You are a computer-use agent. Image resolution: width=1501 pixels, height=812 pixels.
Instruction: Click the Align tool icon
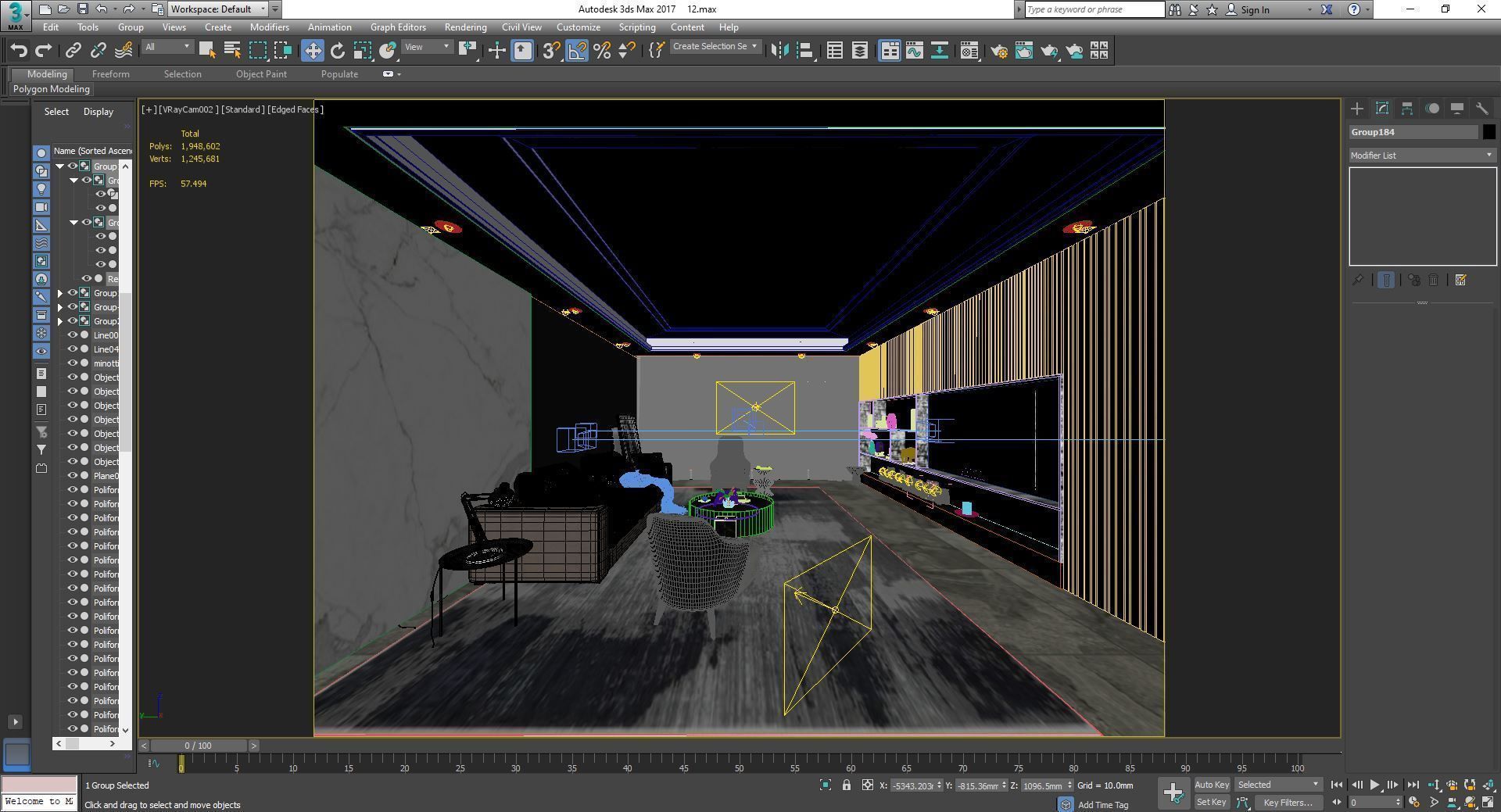click(805, 51)
